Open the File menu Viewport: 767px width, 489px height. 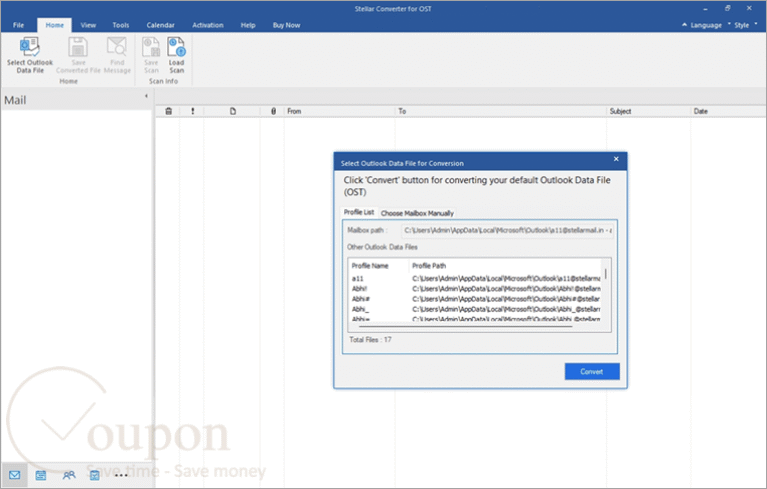[18, 25]
